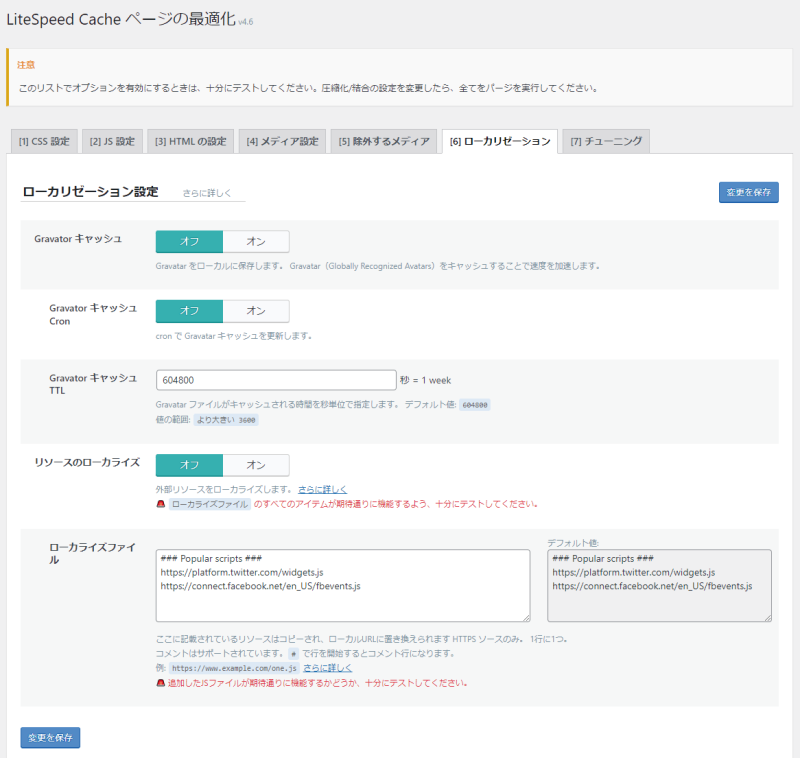This screenshot has width=800, height=758.
Task: Click the siren icon beside the JS file test warning
Action: (x=161, y=683)
